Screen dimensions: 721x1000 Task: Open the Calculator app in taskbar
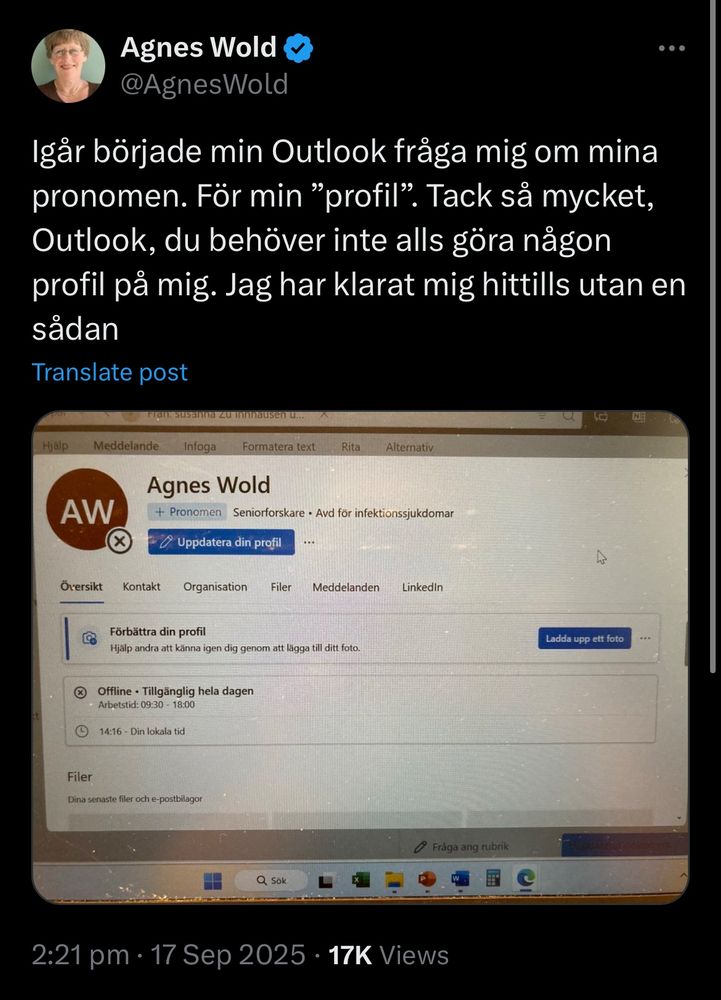coord(493,879)
